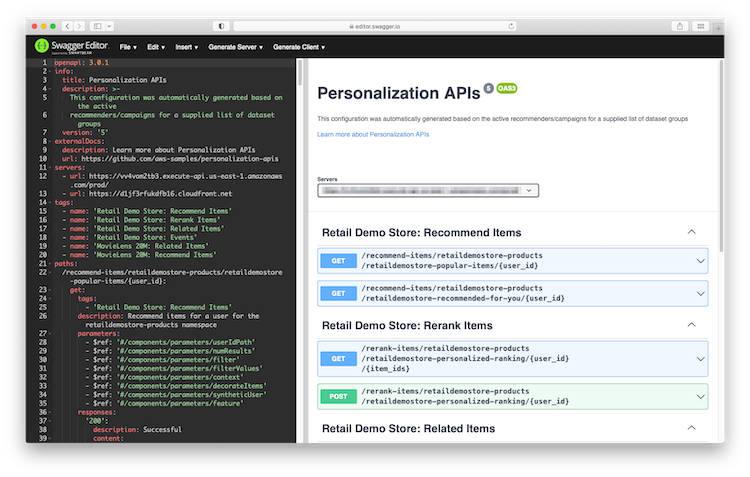Click GET button for recommended-for-you endpoint
This screenshot has height=477, width=750.
338,293
